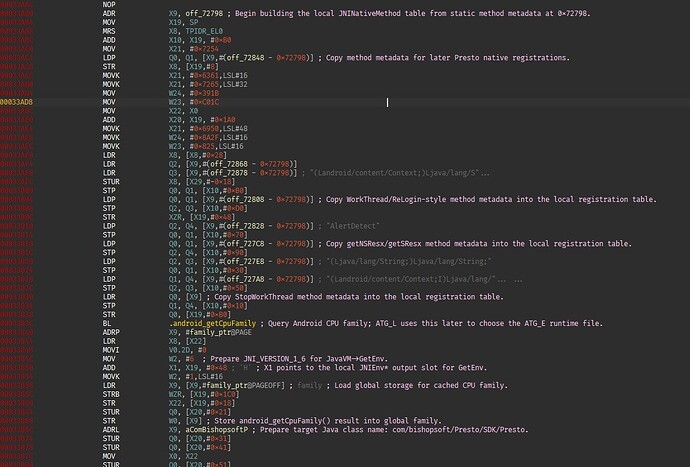Viewport: 690px width, 467px height.
Task: Select the MRS instruction mnemonic
Action: point(109,31)
